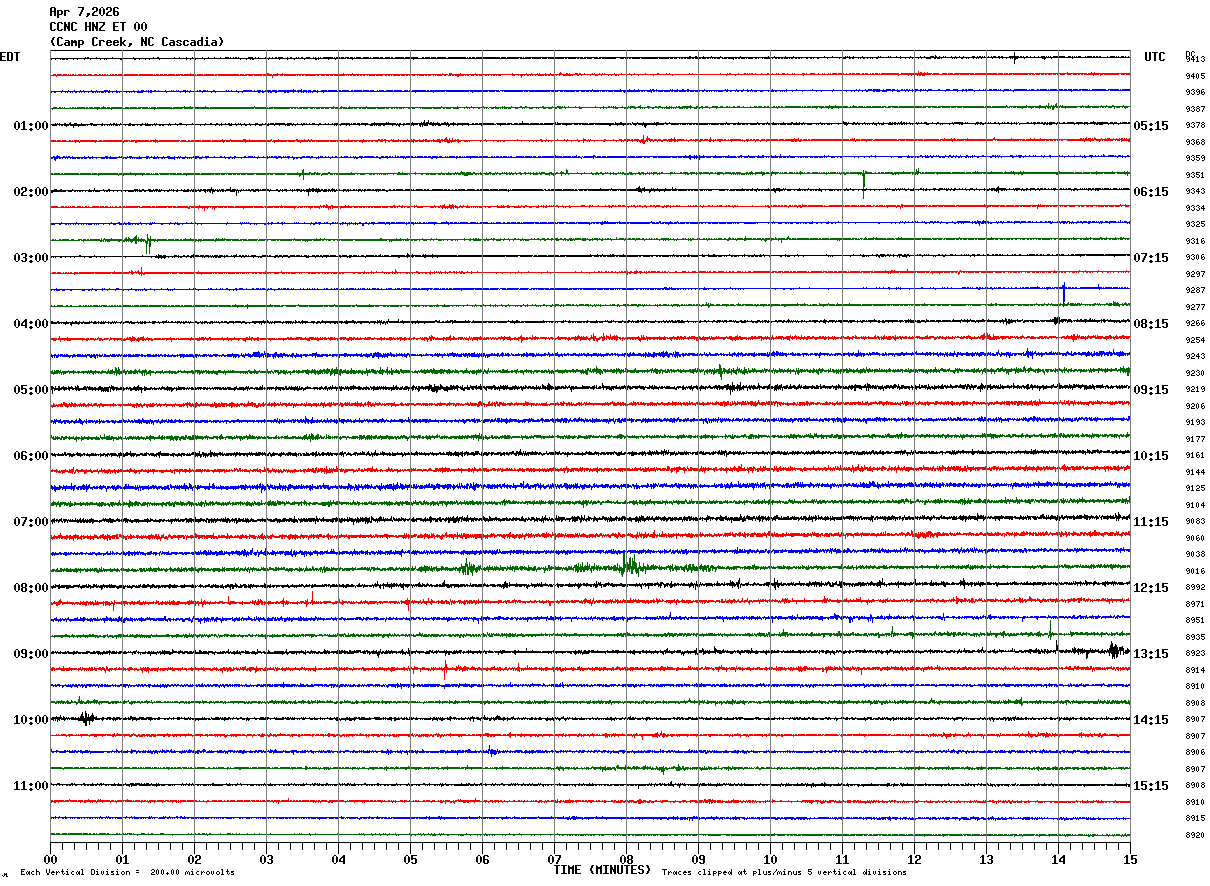Click the 01:00 EDT time label
Viewport: 1210px width, 886px height.
pyautogui.click(x=30, y=126)
